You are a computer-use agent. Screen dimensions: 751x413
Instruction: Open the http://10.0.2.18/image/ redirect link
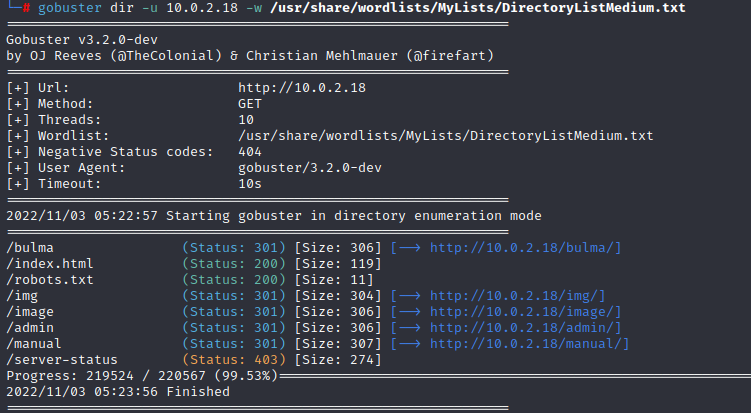526,311
